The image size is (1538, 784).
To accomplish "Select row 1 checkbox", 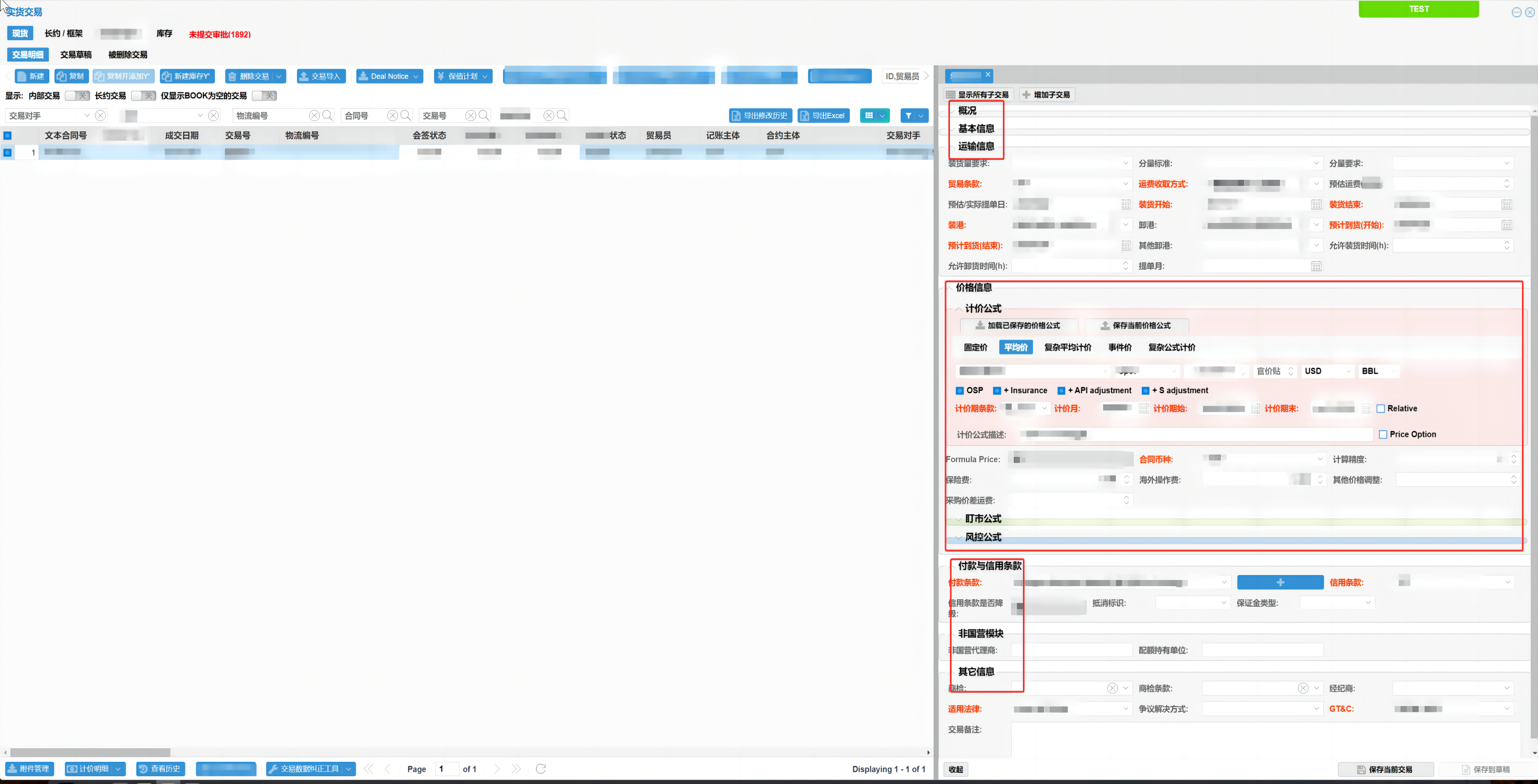I will point(8,152).
